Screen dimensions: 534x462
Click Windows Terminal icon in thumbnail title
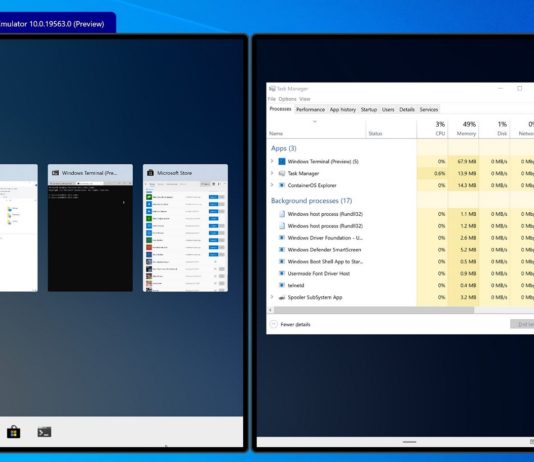pyautogui.click(x=55, y=173)
